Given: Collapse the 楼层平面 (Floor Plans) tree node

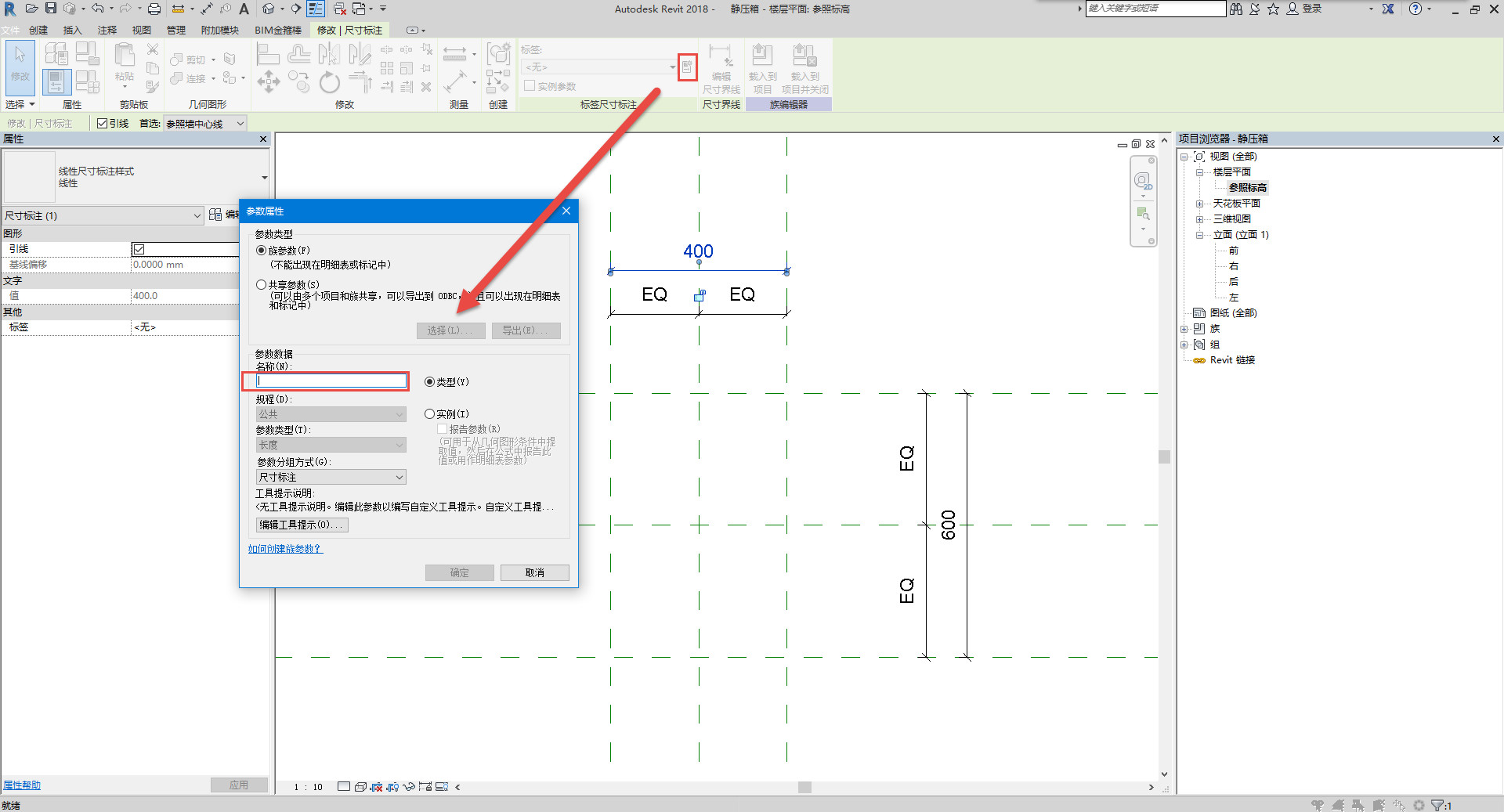Looking at the screenshot, I should click(x=1199, y=172).
